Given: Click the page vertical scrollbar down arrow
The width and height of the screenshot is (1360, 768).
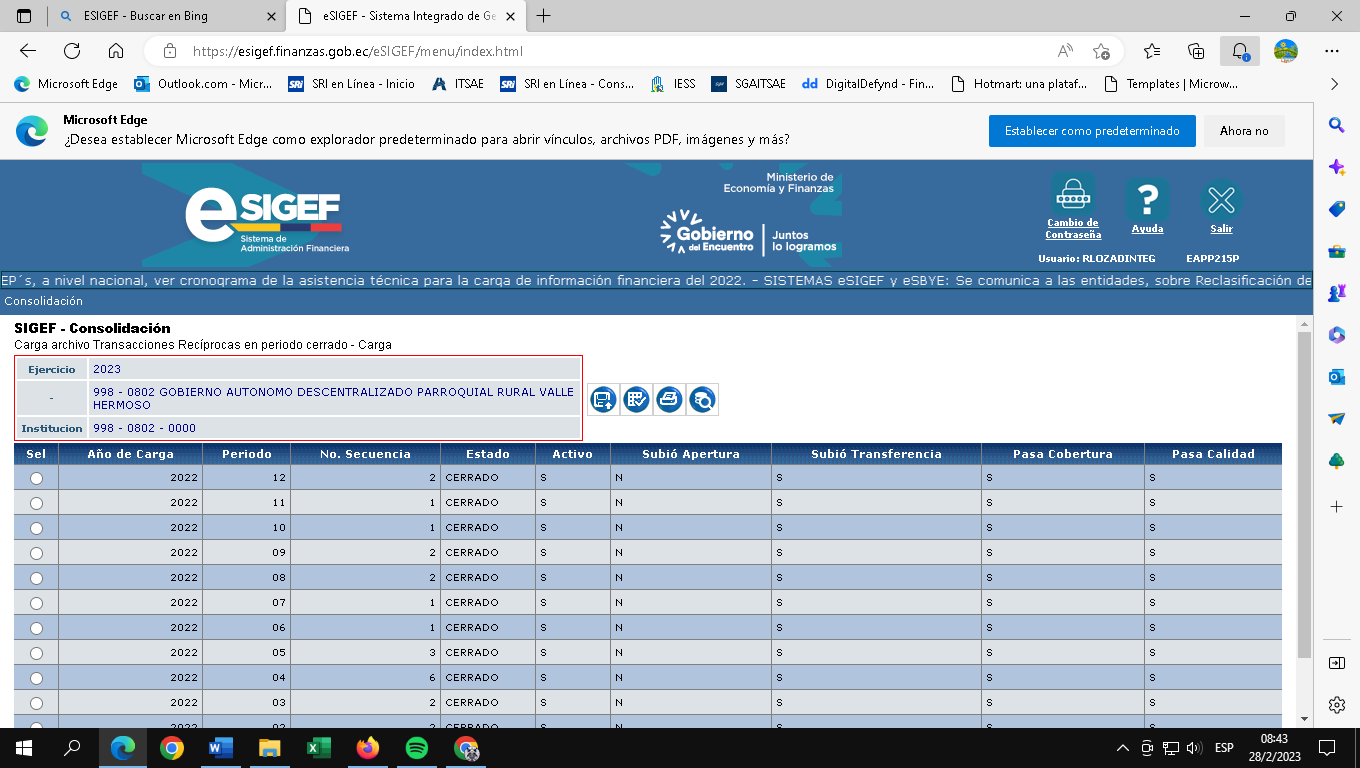Looking at the screenshot, I should click(x=1303, y=718).
